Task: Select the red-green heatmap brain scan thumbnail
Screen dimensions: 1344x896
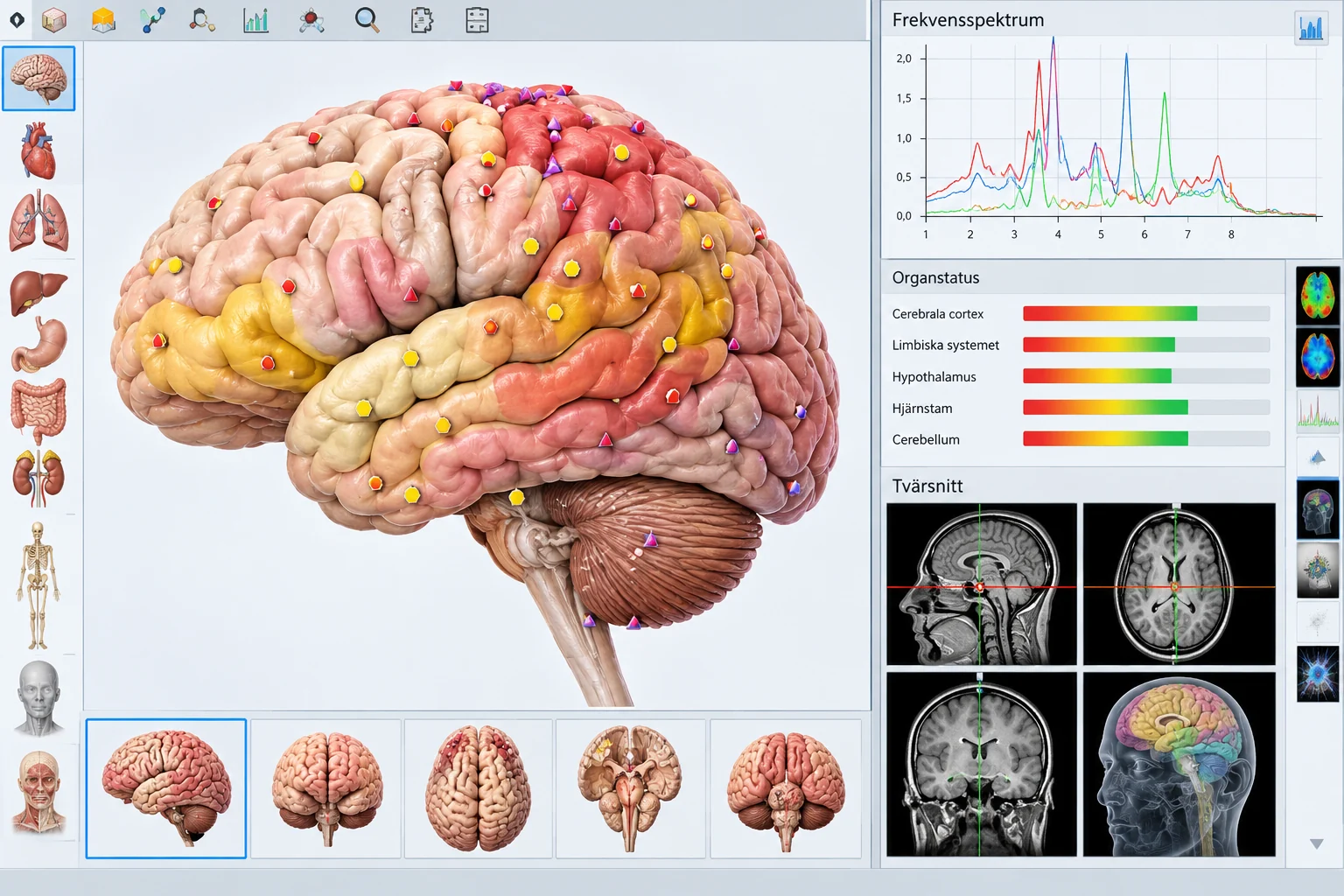Action: click(1318, 296)
